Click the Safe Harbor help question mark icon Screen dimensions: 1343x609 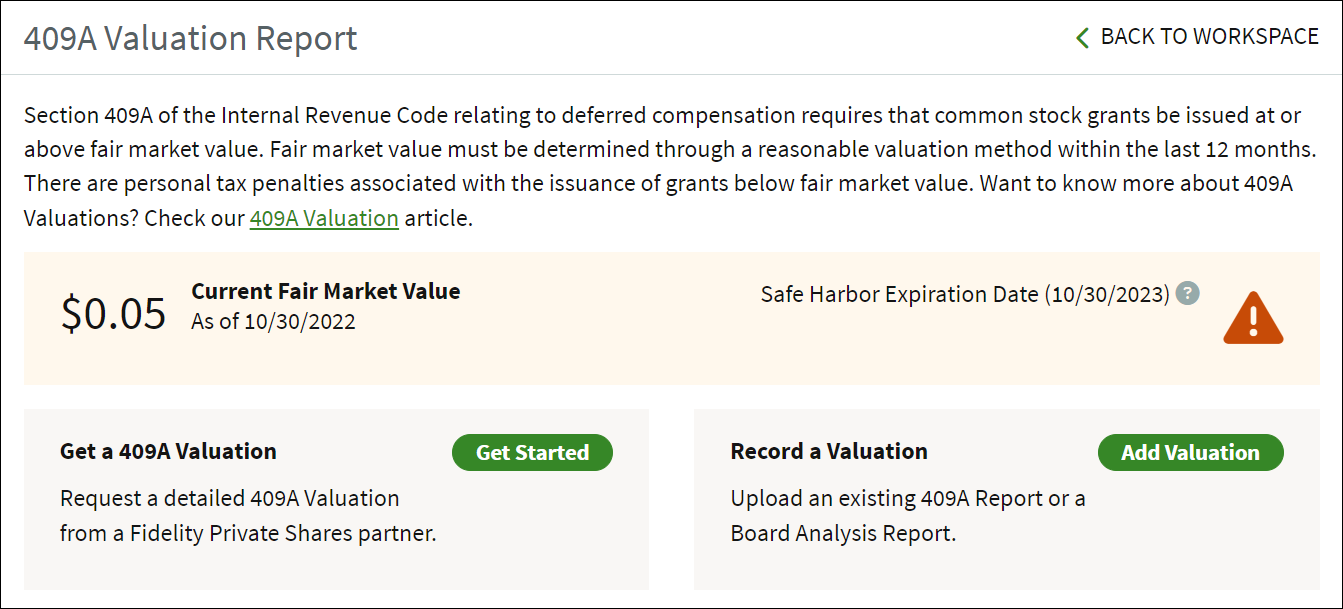point(1187,294)
